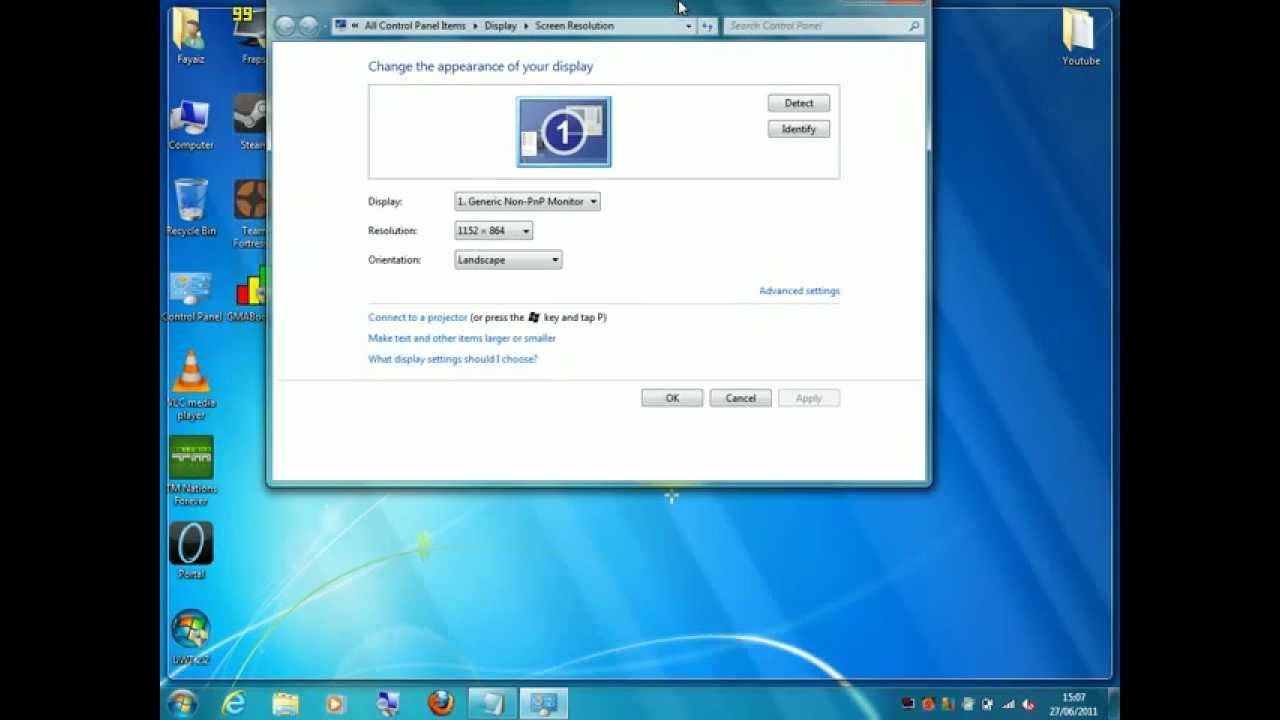Click the Cancel button
The height and width of the screenshot is (720, 1280).
click(x=740, y=398)
